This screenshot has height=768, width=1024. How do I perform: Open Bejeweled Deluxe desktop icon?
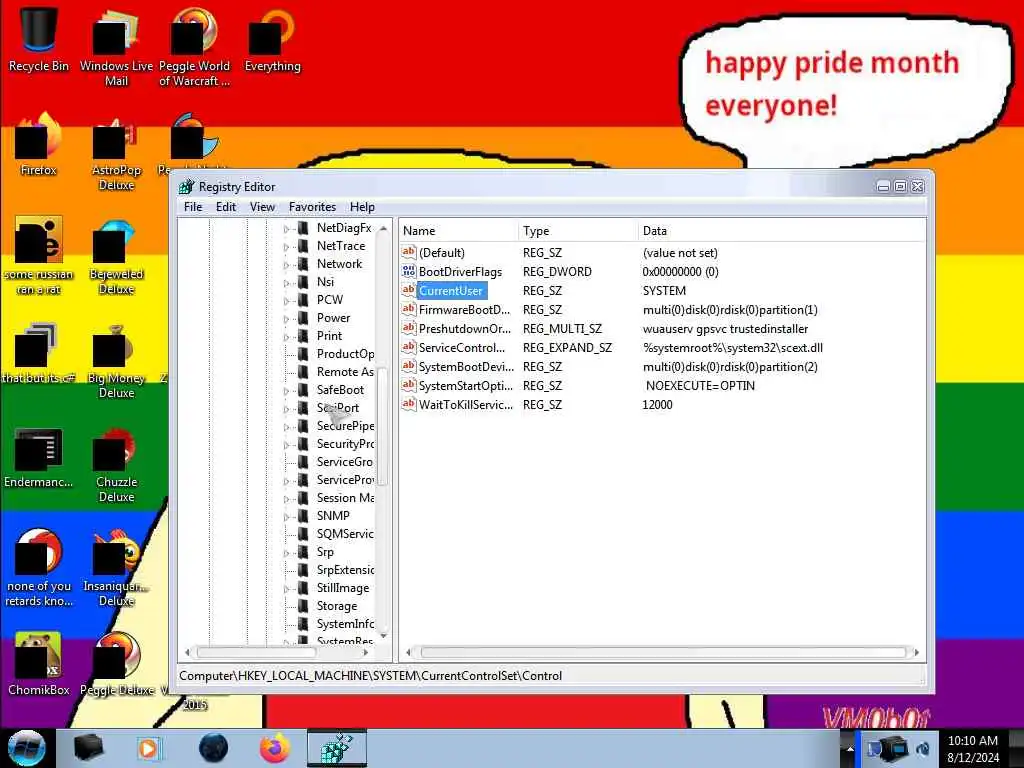pos(116,256)
